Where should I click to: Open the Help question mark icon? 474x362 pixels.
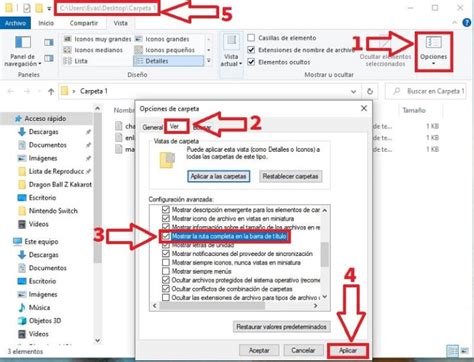(467, 23)
